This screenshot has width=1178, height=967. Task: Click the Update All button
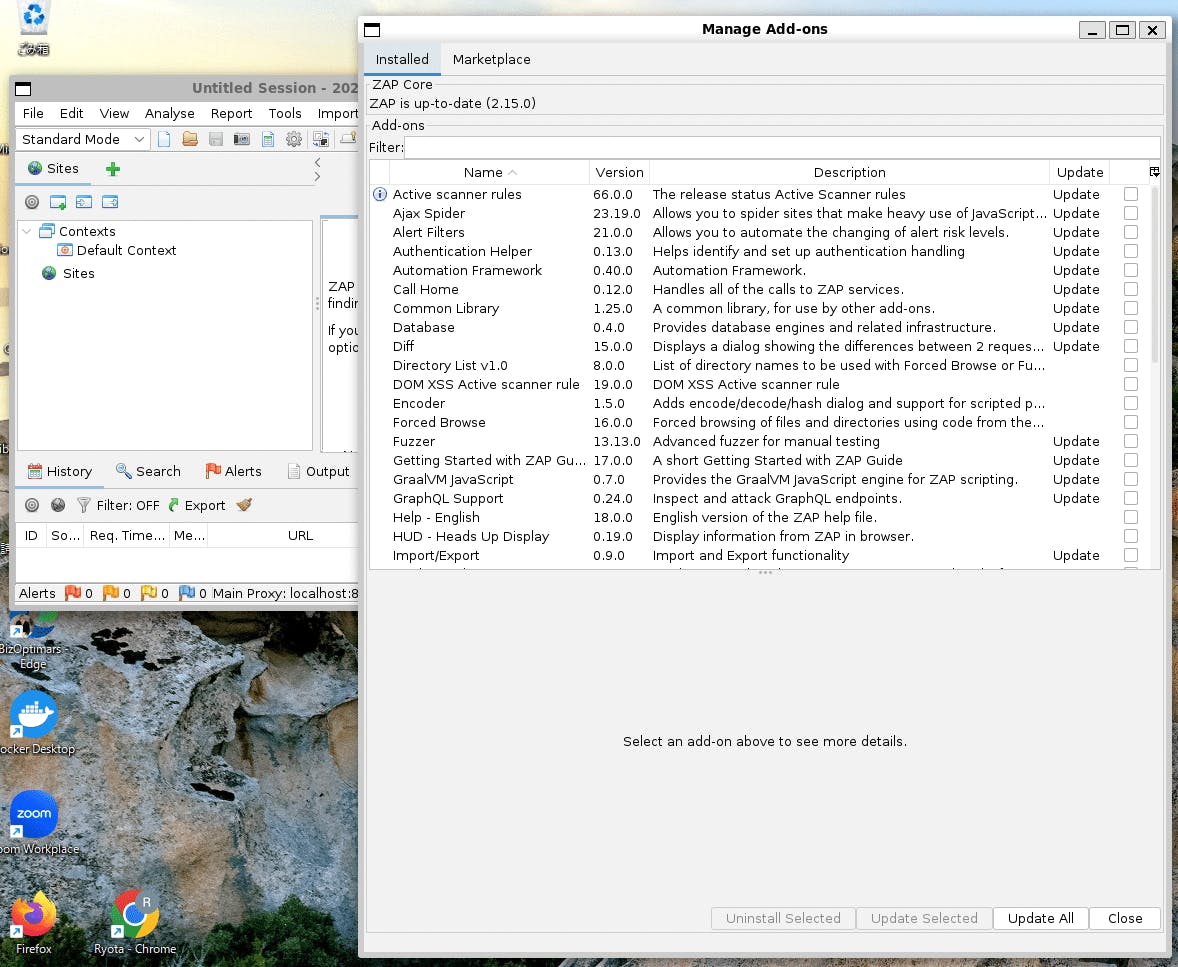click(x=1040, y=918)
